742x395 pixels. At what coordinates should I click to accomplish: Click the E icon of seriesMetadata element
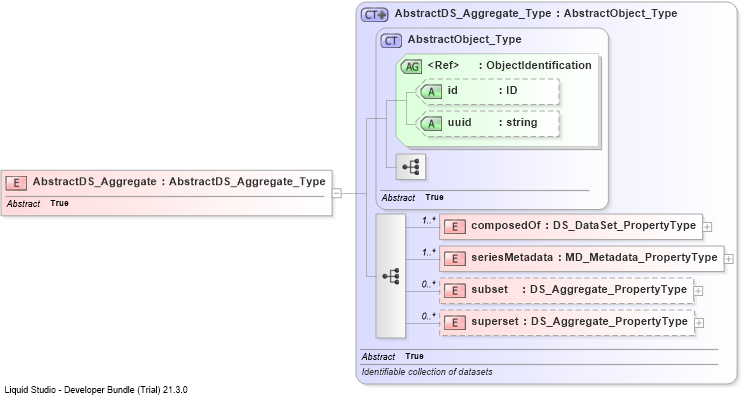(455, 259)
